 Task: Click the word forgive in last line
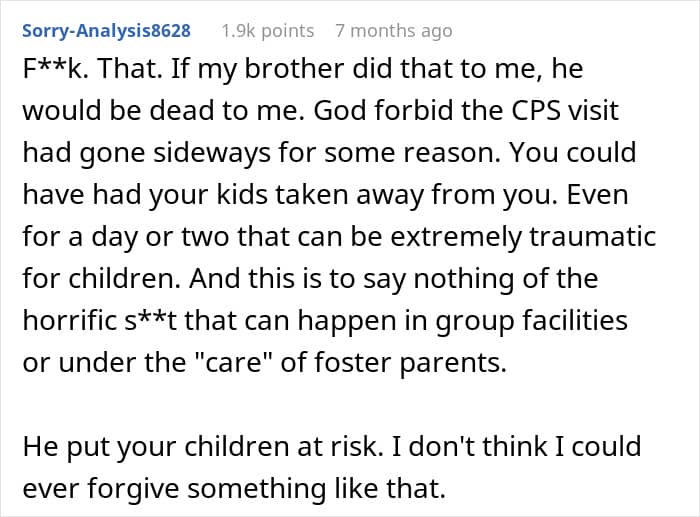pos(133,488)
